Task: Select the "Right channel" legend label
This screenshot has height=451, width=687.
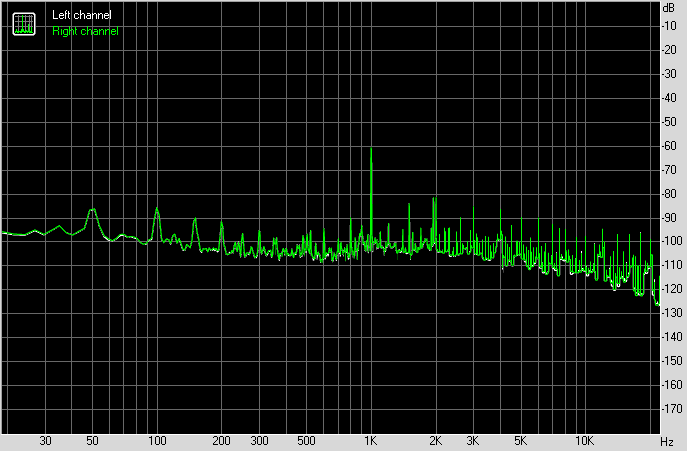Action: pyautogui.click(x=85, y=31)
